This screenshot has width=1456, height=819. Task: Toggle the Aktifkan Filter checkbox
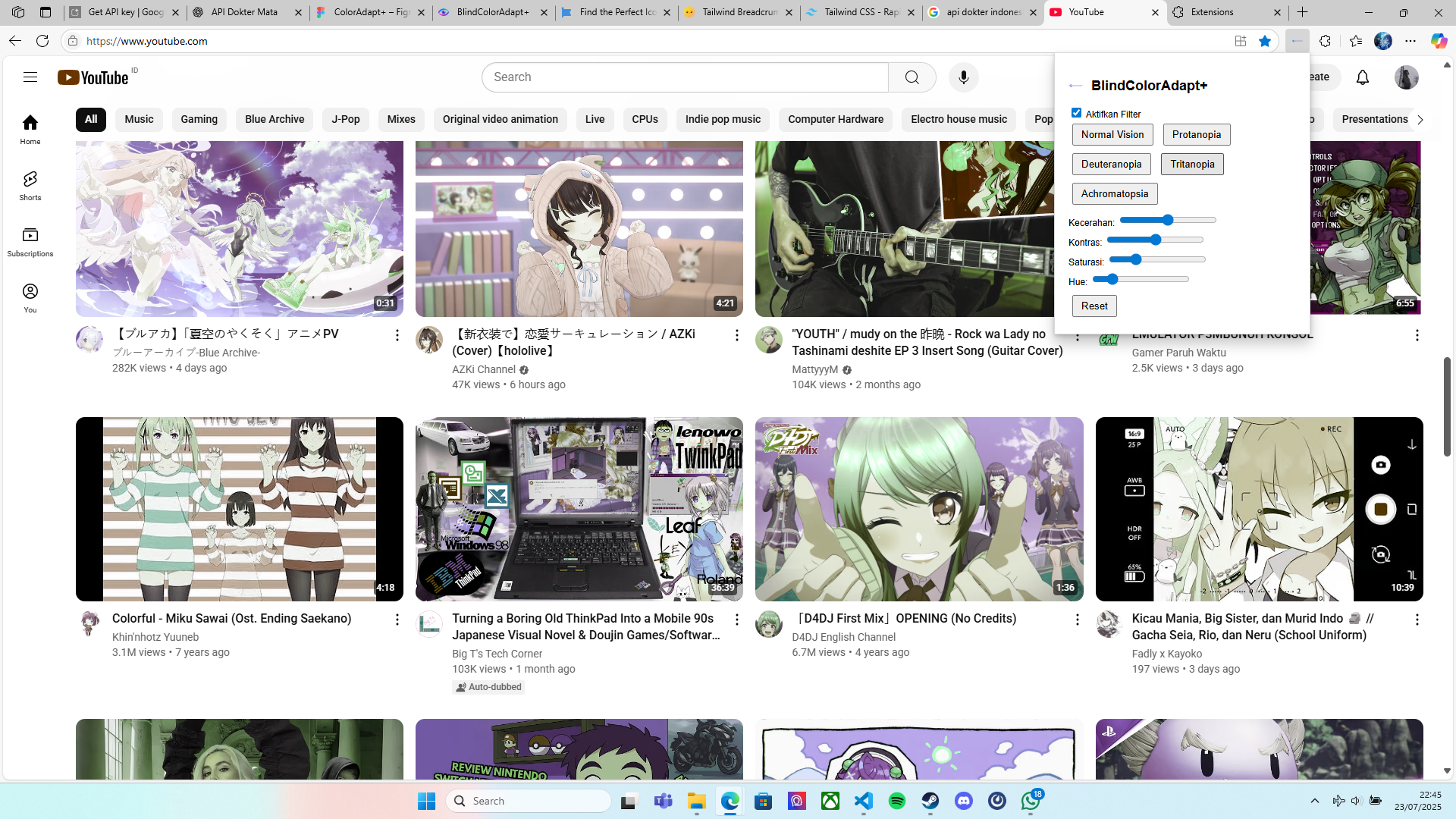tap(1076, 113)
